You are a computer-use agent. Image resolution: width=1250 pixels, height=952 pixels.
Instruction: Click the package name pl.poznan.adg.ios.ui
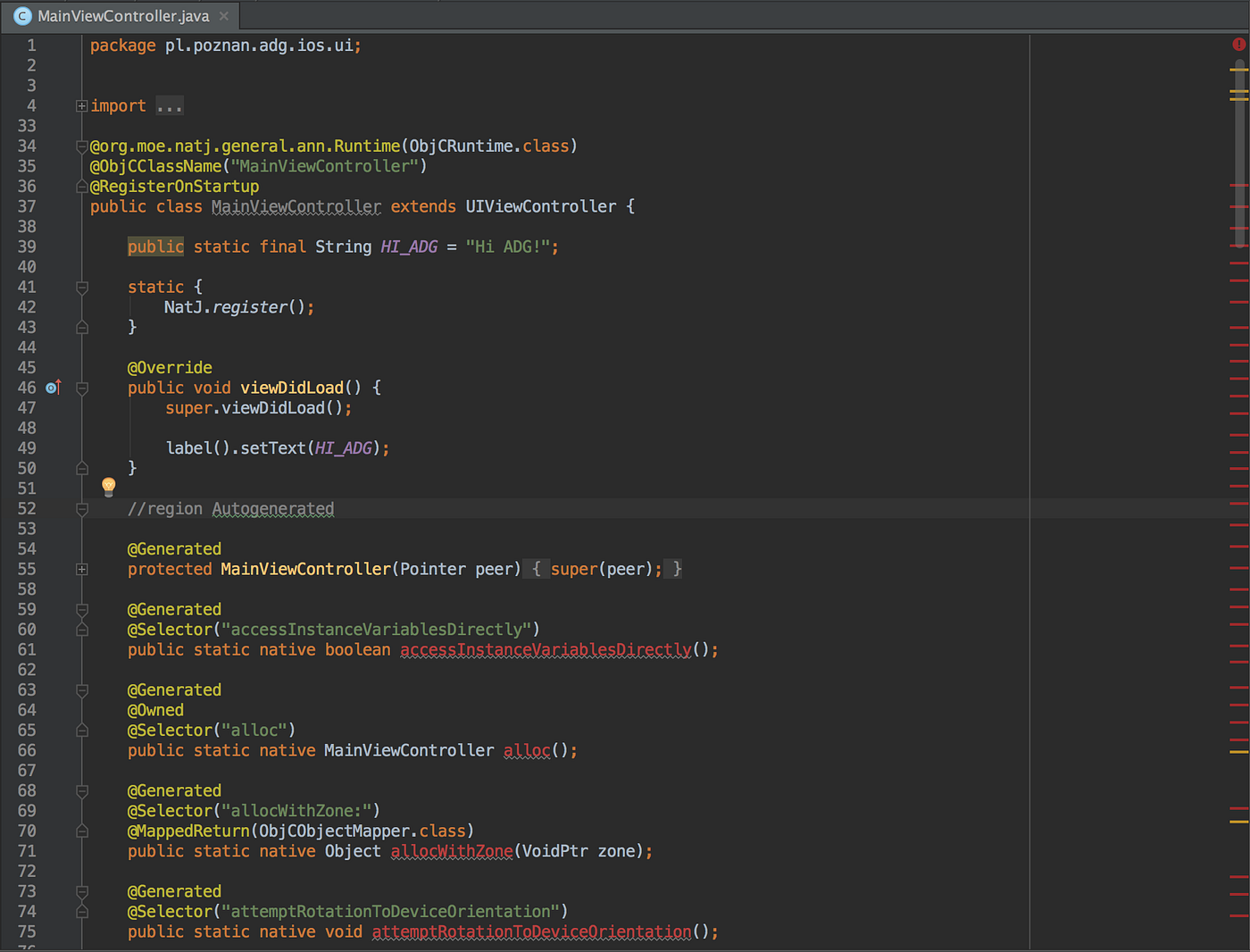pos(259,46)
